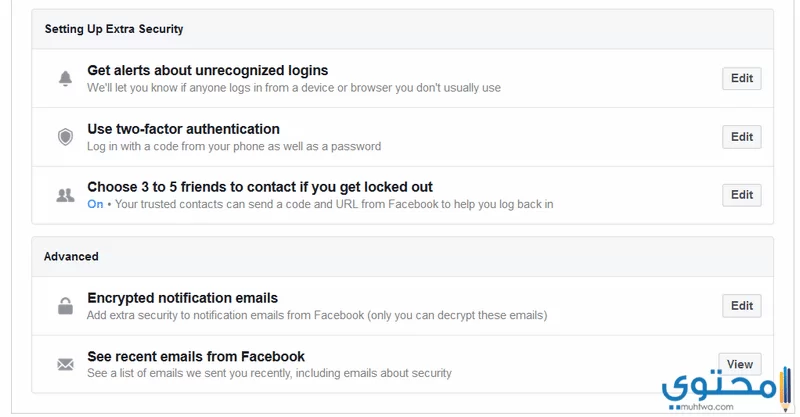Click the pencil graphic in the watermark
The image size is (800, 417).
(786, 389)
